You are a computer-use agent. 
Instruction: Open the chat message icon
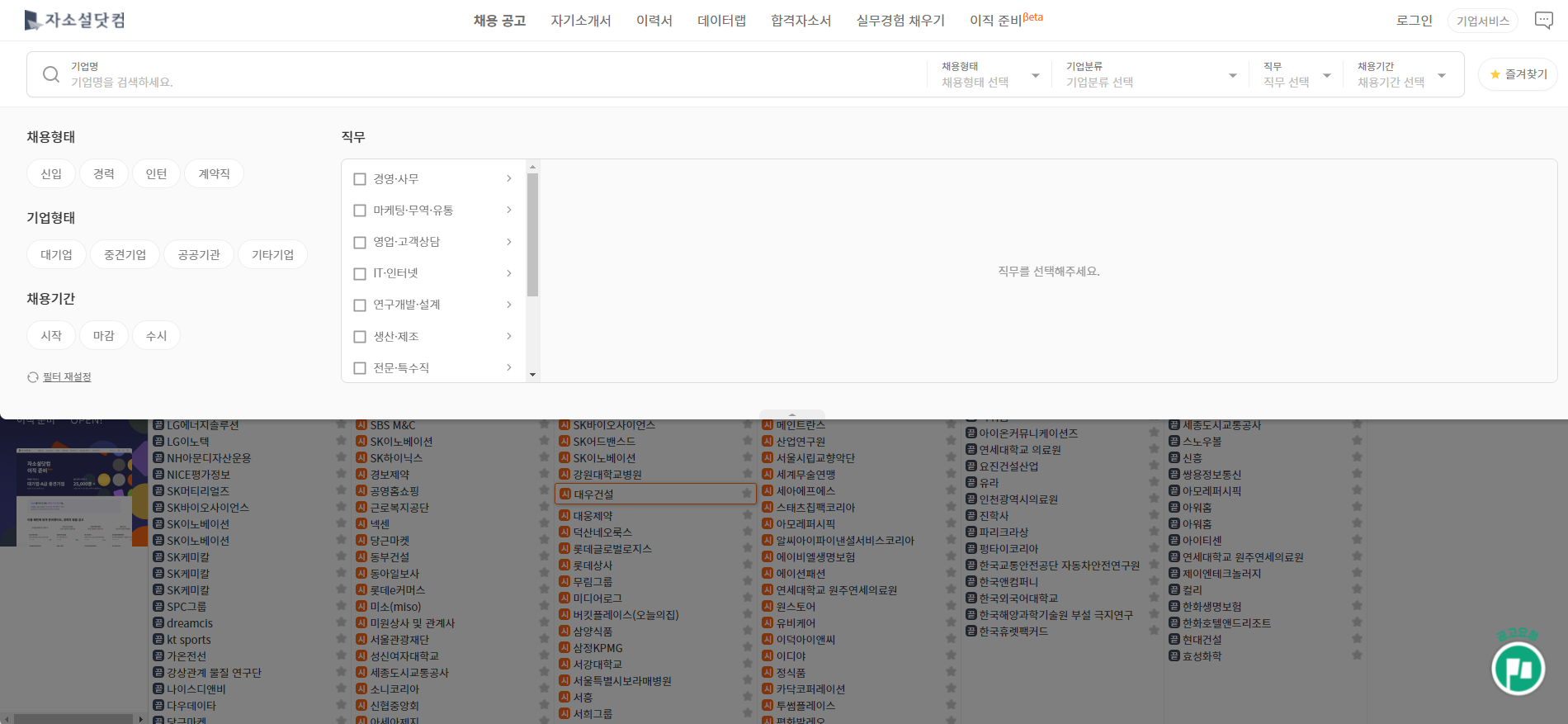(x=1543, y=21)
